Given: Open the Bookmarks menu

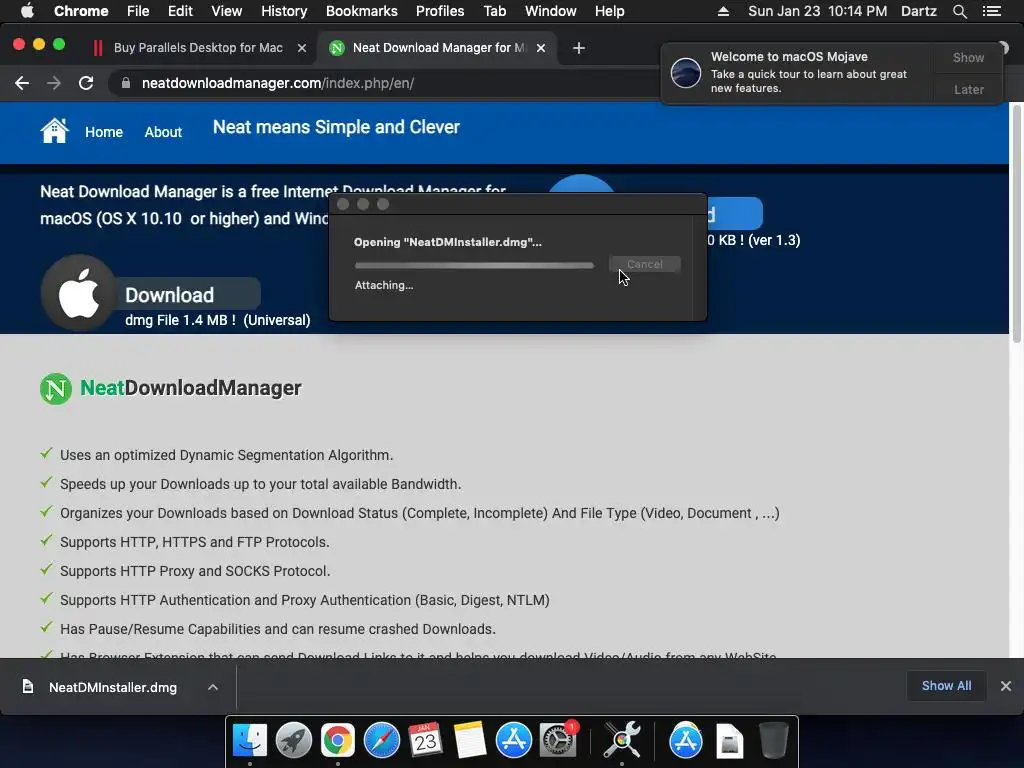Looking at the screenshot, I should [362, 11].
